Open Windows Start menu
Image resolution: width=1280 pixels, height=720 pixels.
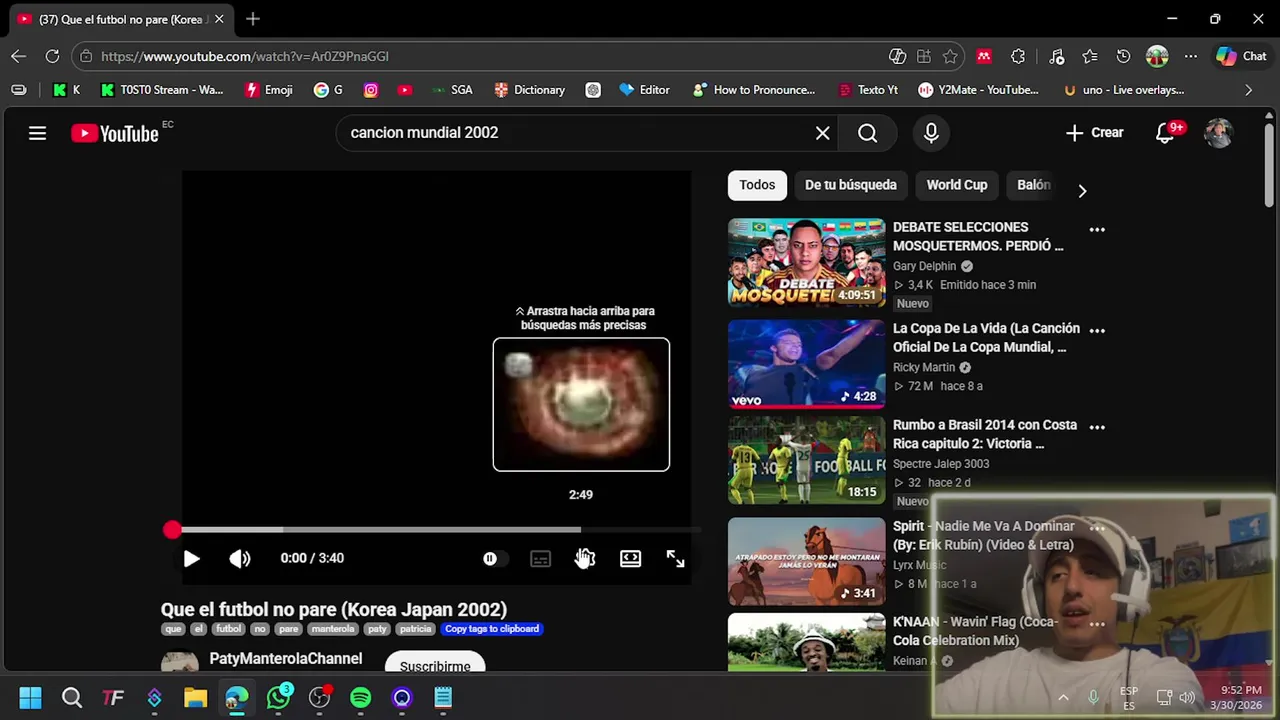coord(30,697)
